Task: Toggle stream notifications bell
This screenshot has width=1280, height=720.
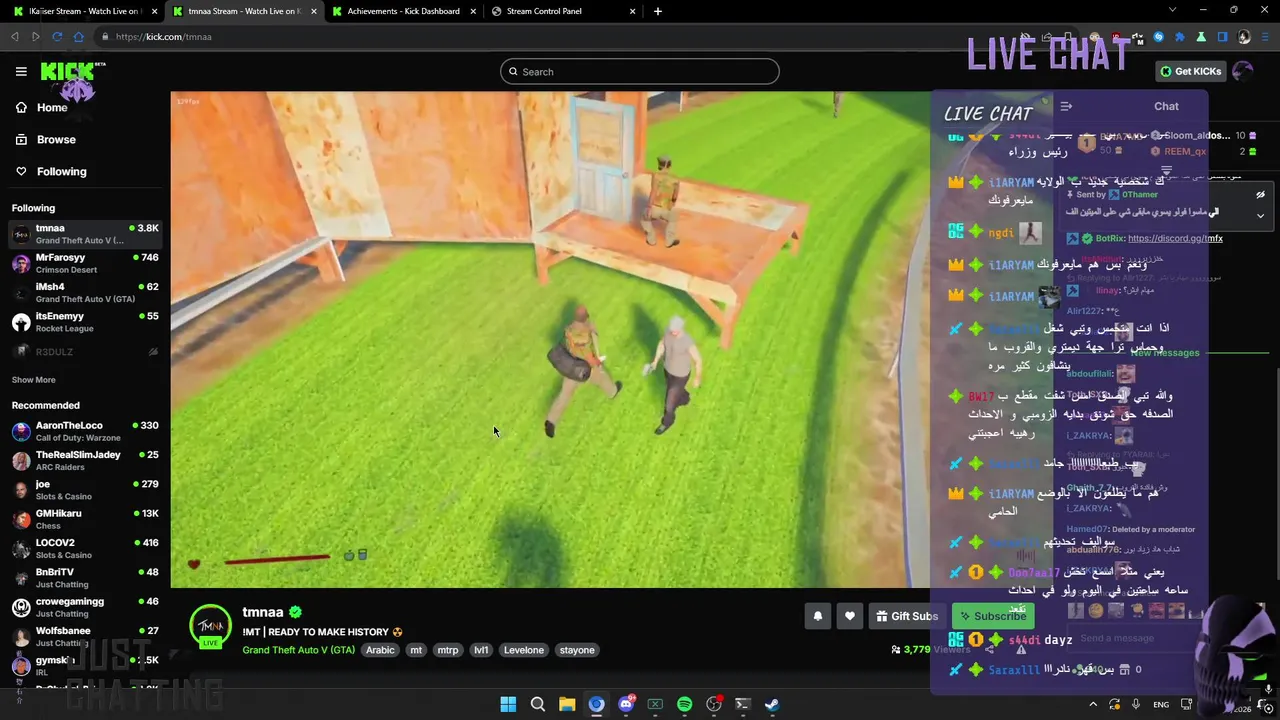Action: tap(817, 616)
